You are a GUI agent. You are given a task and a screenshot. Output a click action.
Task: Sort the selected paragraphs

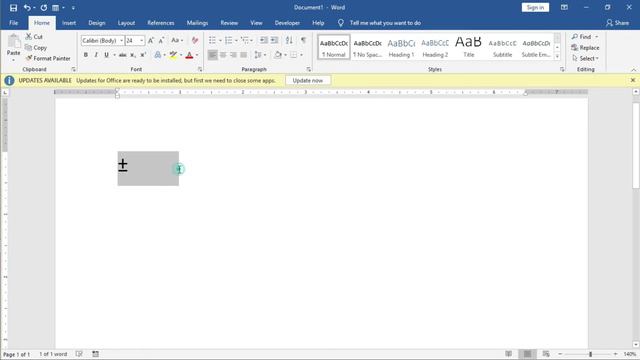pyautogui.click(x=289, y=40)
